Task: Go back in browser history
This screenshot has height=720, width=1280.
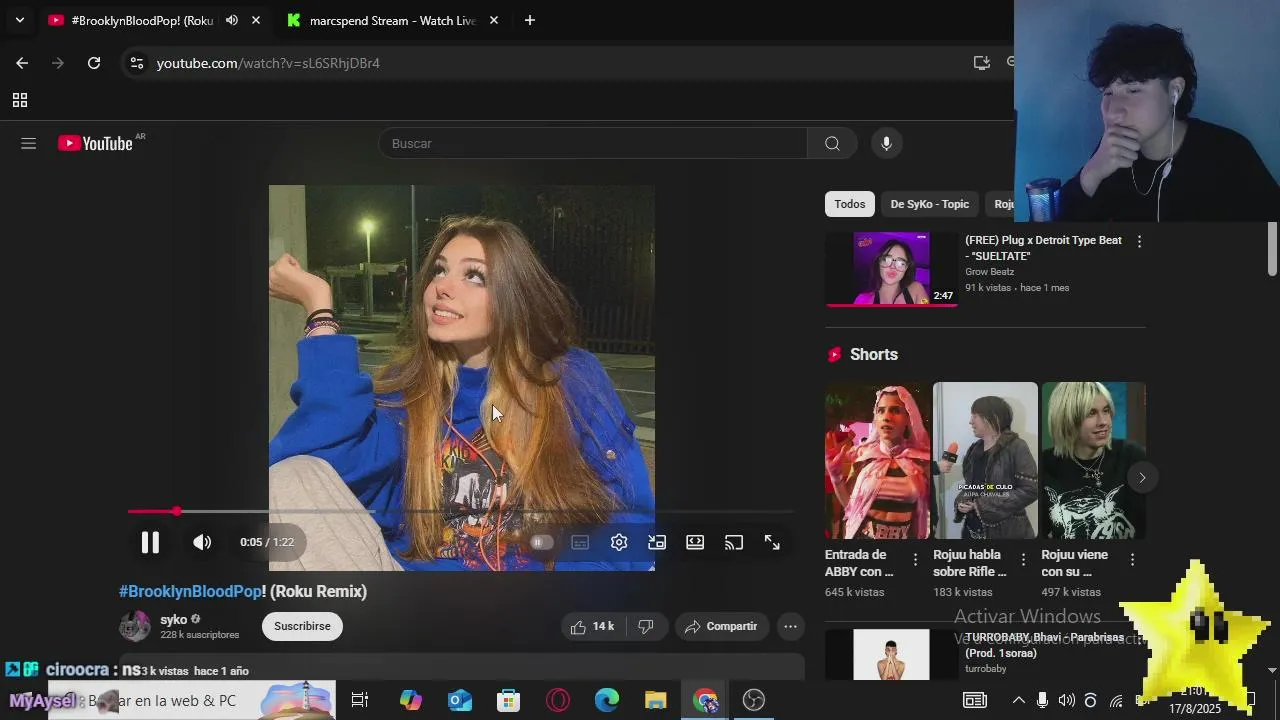Action: tap(22, 63)
